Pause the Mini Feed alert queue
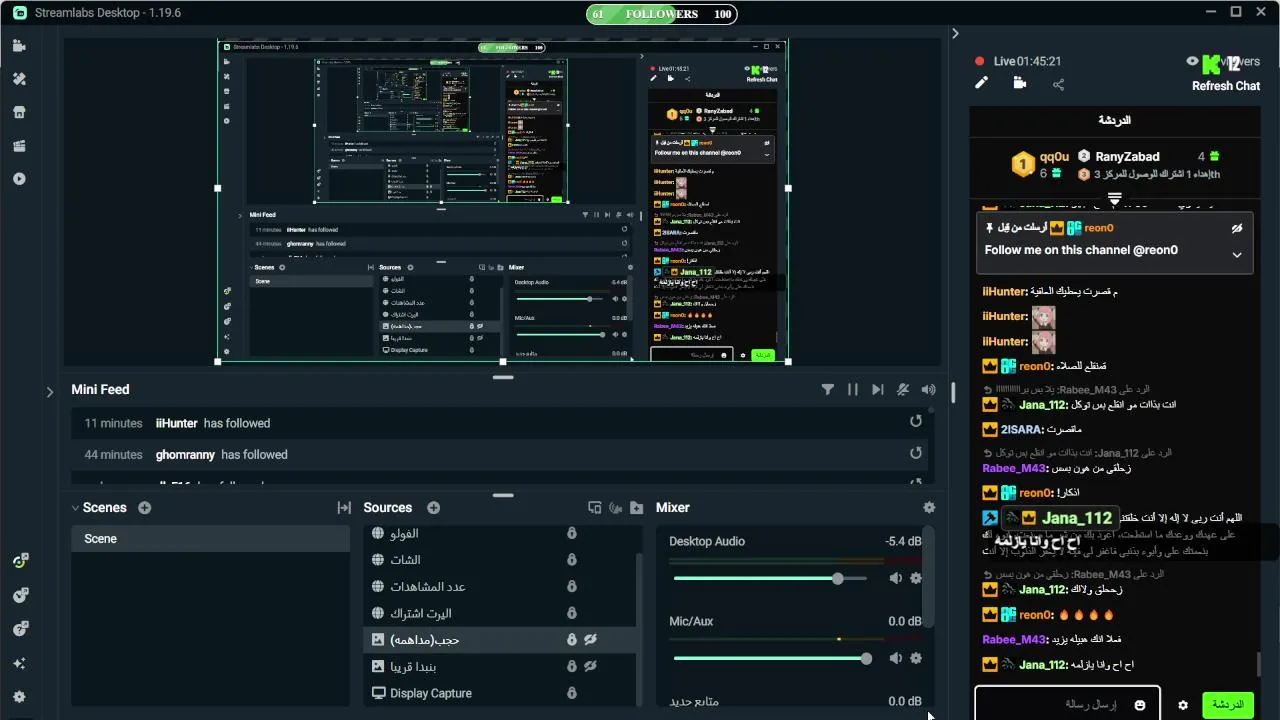Viewport: 1280px width, 720px height. pyautogui.click(x=853, y=390)
